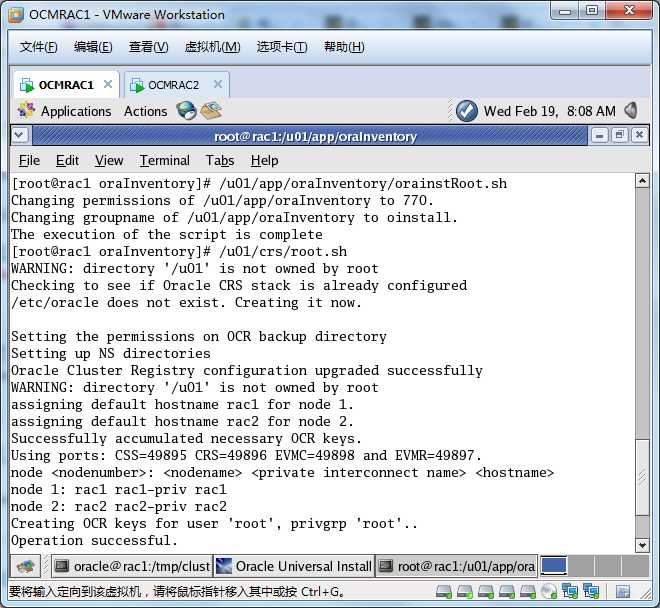Open the terminal Help menu
The width and height of the screenshot is (660, 608).
[264, 160]
